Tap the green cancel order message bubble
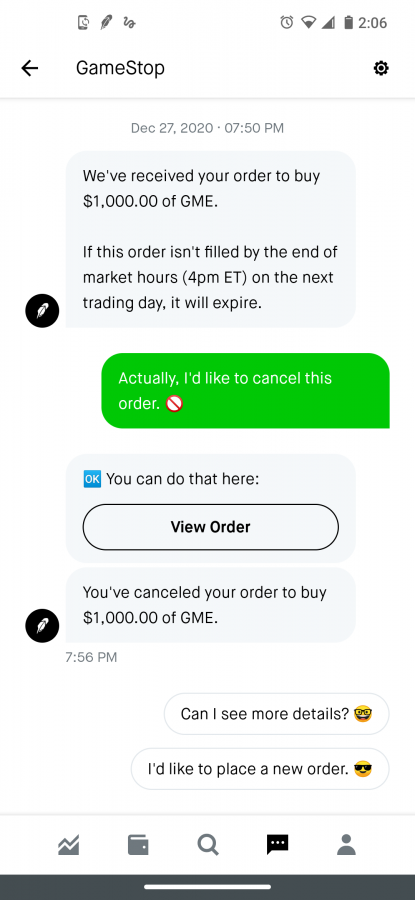The width and height of the screenshot is (415, 900). (x=245, y=391)
